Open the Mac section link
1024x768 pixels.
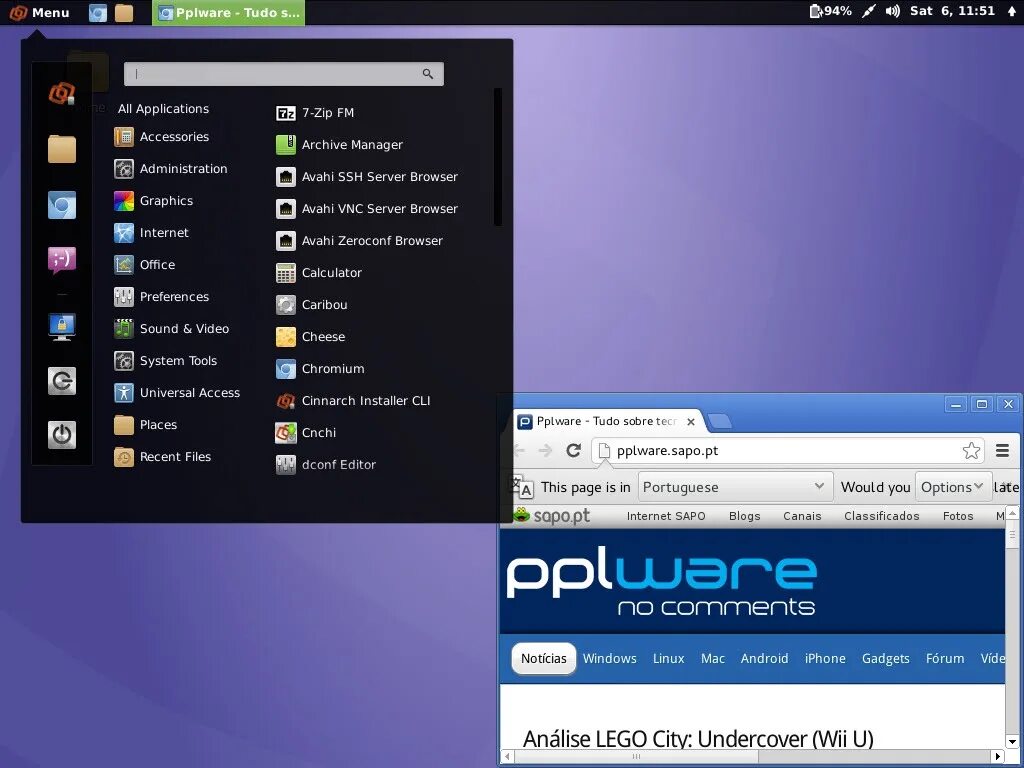(x=712, y=658)
